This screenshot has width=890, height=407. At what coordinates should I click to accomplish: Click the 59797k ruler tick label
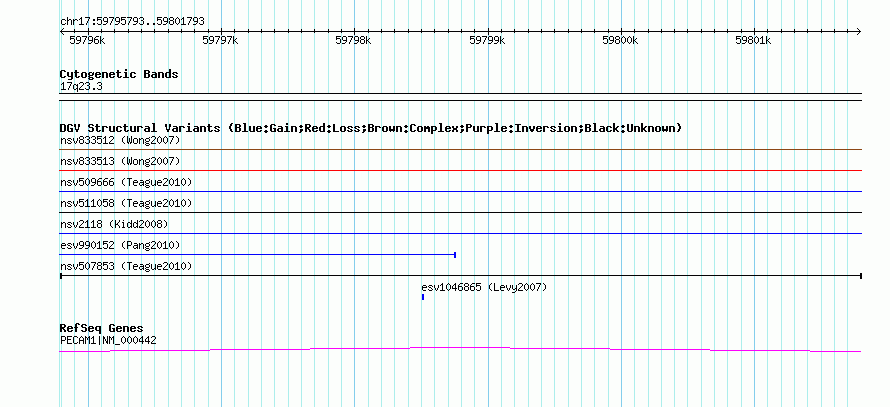pyautogui.click(x=220, y=40)
